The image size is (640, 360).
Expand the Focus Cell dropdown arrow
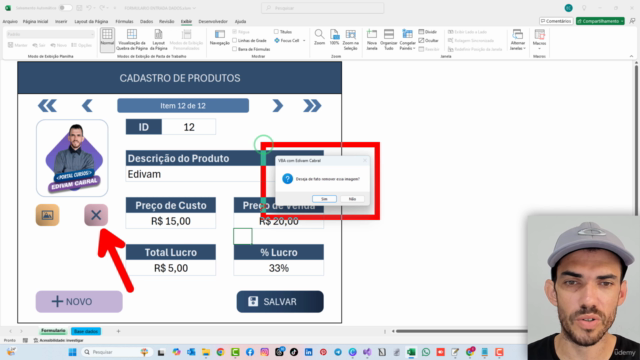[x=304, y=40]
